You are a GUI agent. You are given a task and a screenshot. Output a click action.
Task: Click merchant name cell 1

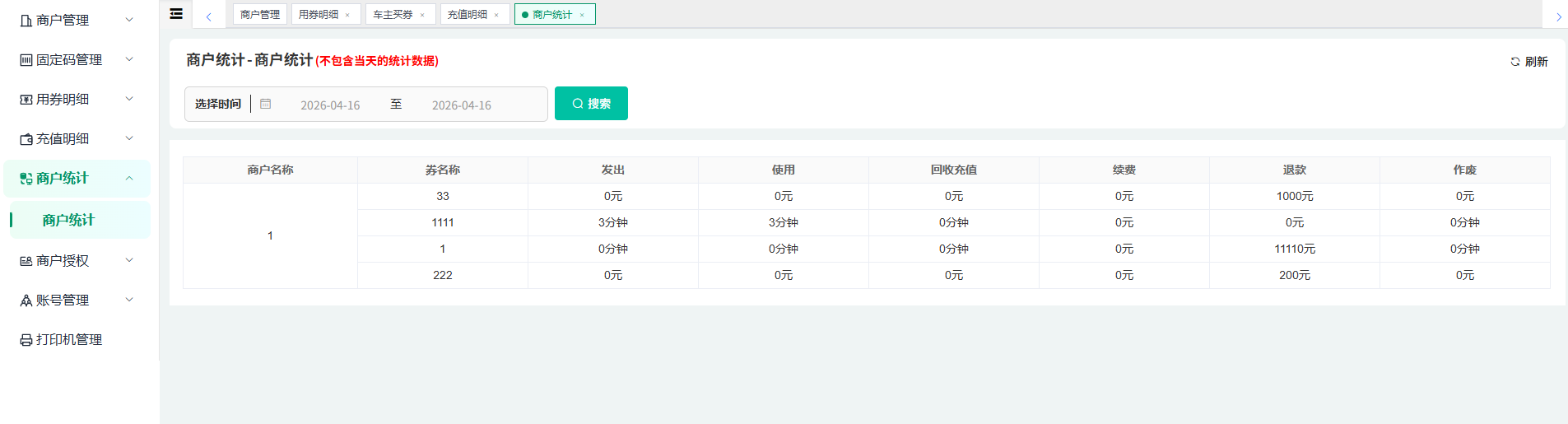click(270, 235)
